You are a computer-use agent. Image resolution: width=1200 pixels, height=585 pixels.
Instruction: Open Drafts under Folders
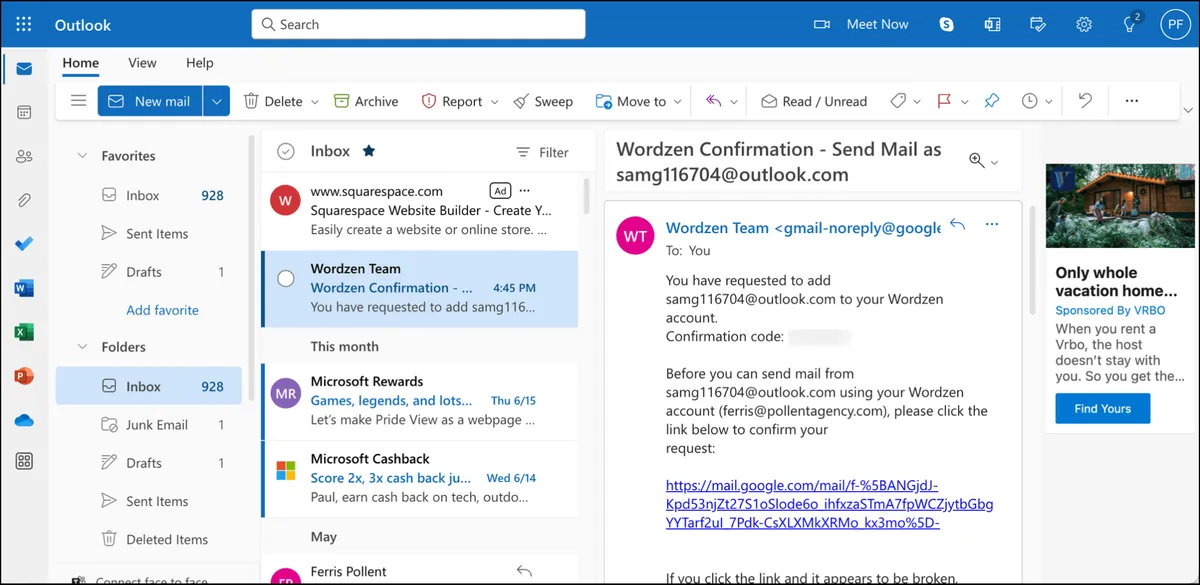(x=149, y=463)
